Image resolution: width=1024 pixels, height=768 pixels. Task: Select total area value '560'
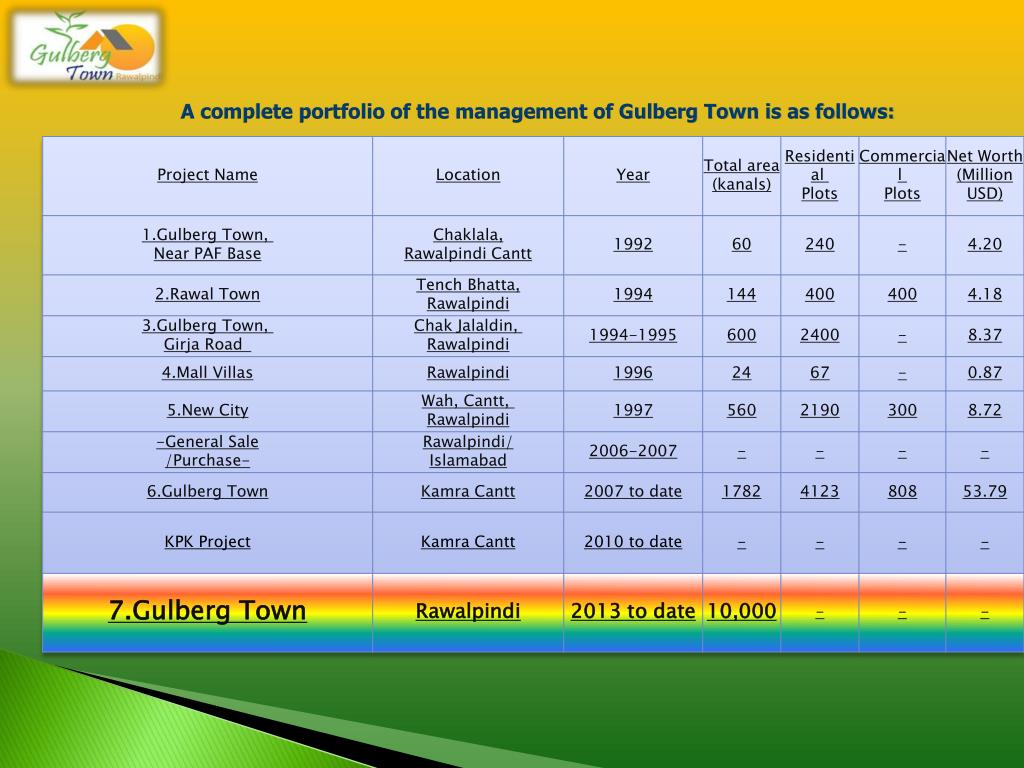741,411
